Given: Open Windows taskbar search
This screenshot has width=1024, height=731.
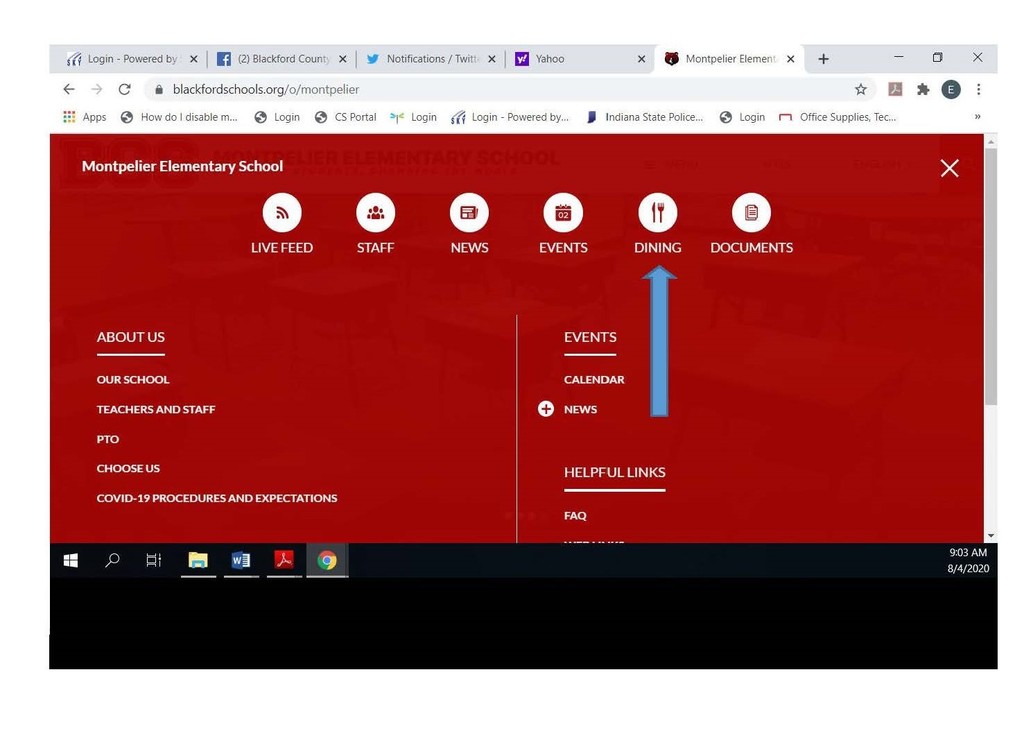Looking at the screenshot, I should [x=112, y=560].
